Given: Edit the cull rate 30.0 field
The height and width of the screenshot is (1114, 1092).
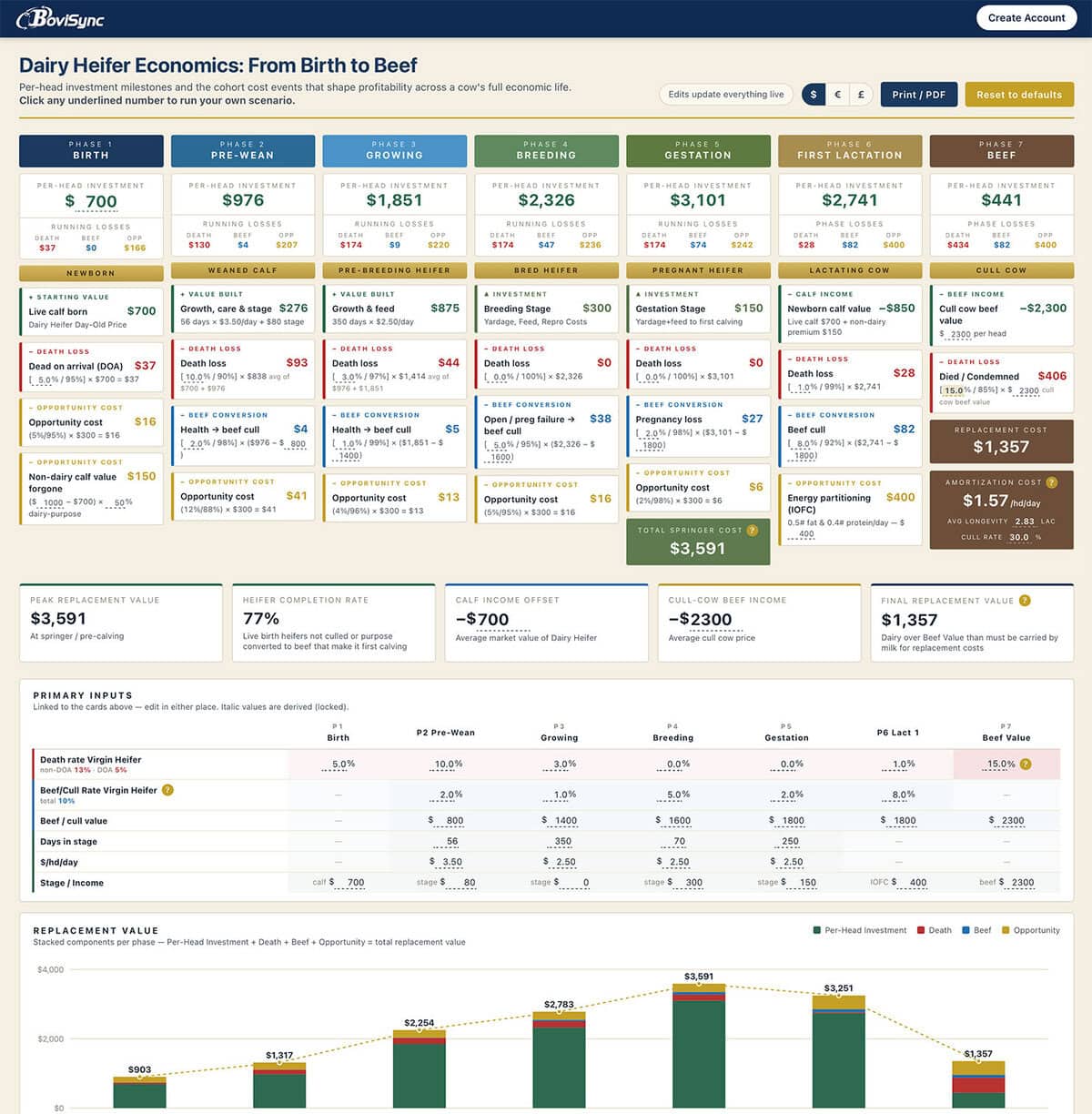Looking at the screenshot, I should pos(1018,537).
